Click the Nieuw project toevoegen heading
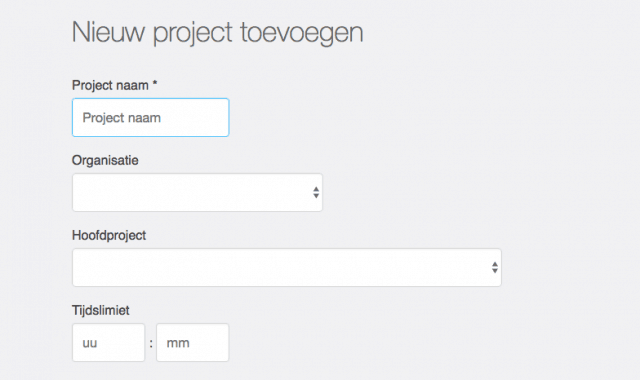This screenshot has height=380, width=640. click(x=218, y=33)
